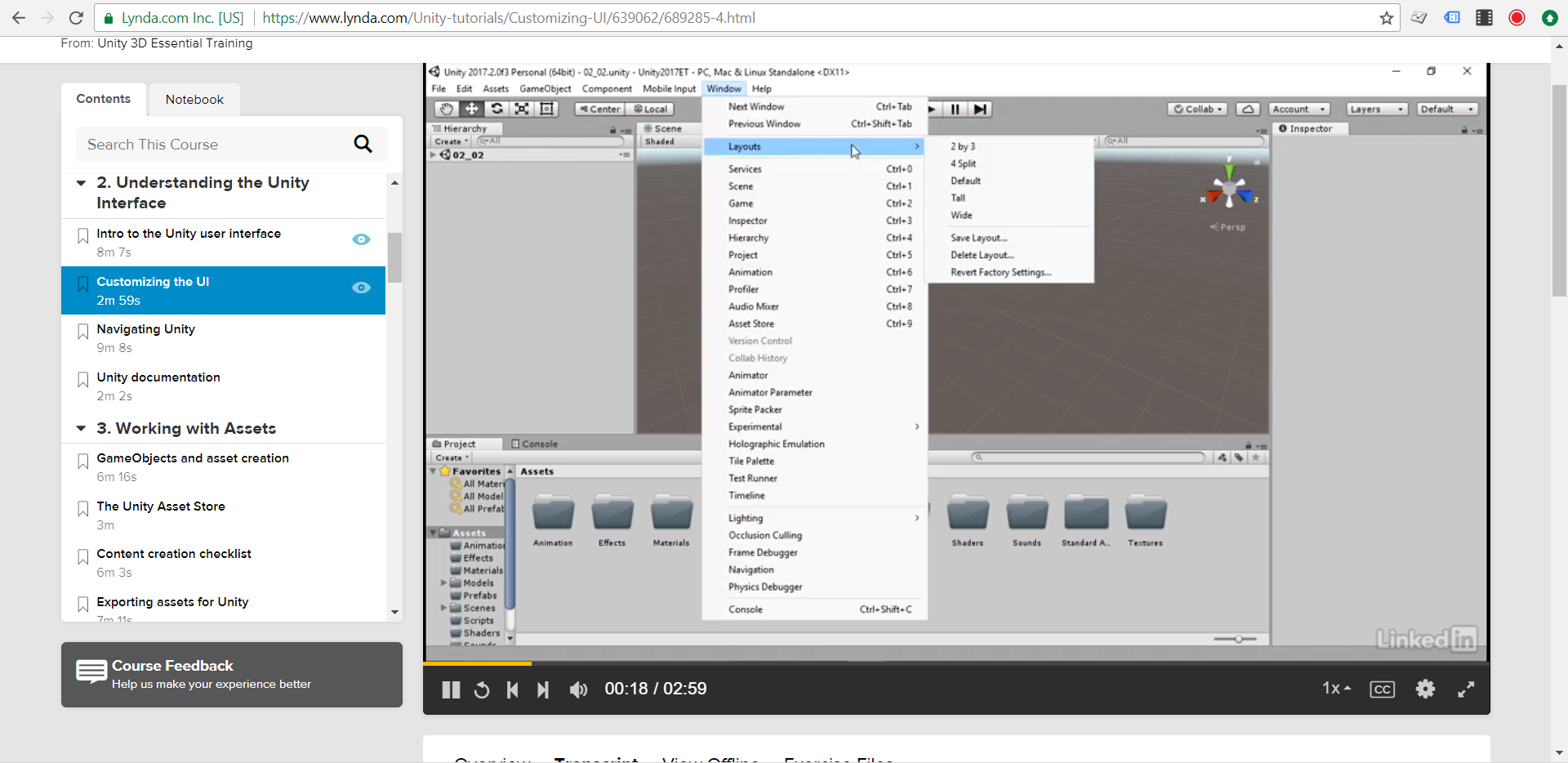This screenshot has height=763, width=1568.
Task: Bookmark Content creation checklist video
Action: (x=82, y=557)
